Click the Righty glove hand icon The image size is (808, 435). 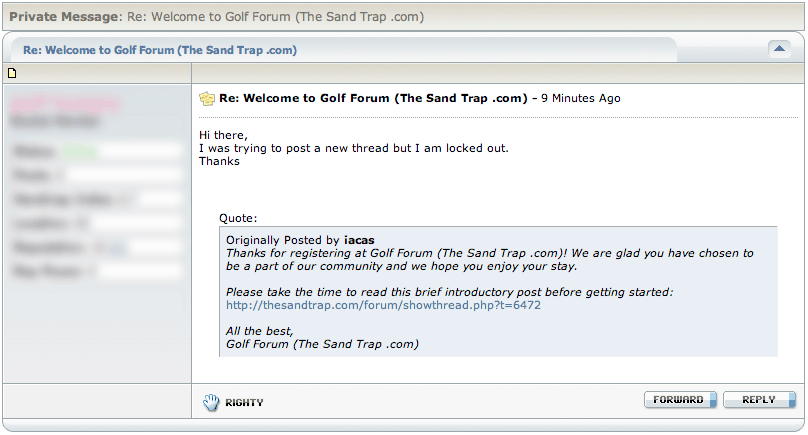[x=211, y=402]
